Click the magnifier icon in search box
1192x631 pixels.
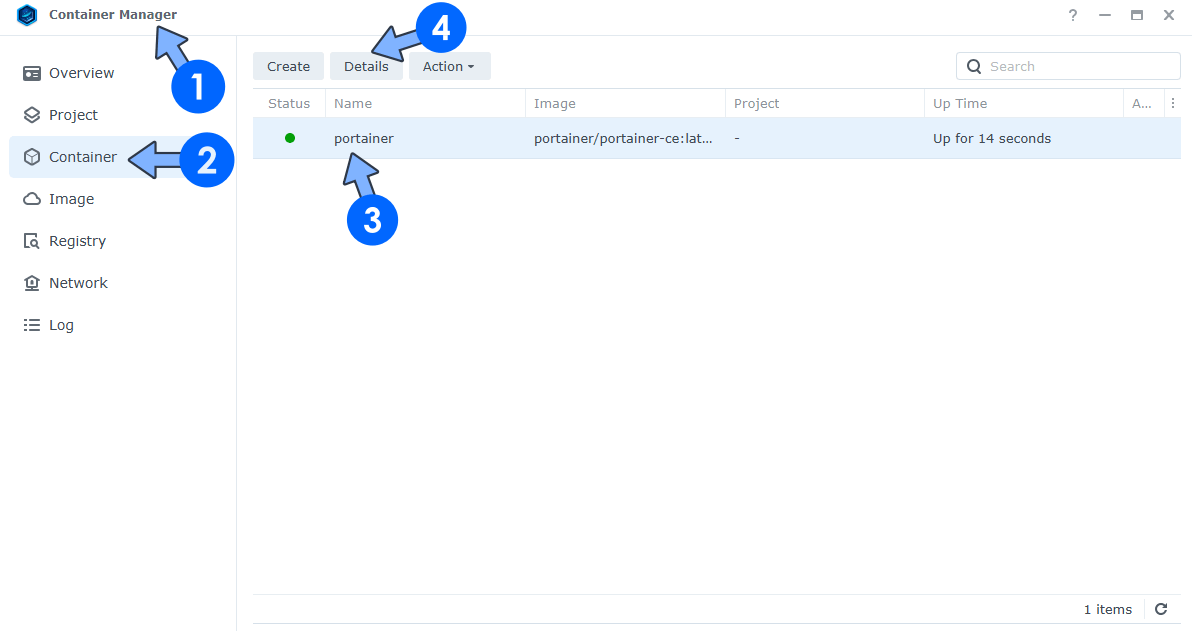pos(974,67)
